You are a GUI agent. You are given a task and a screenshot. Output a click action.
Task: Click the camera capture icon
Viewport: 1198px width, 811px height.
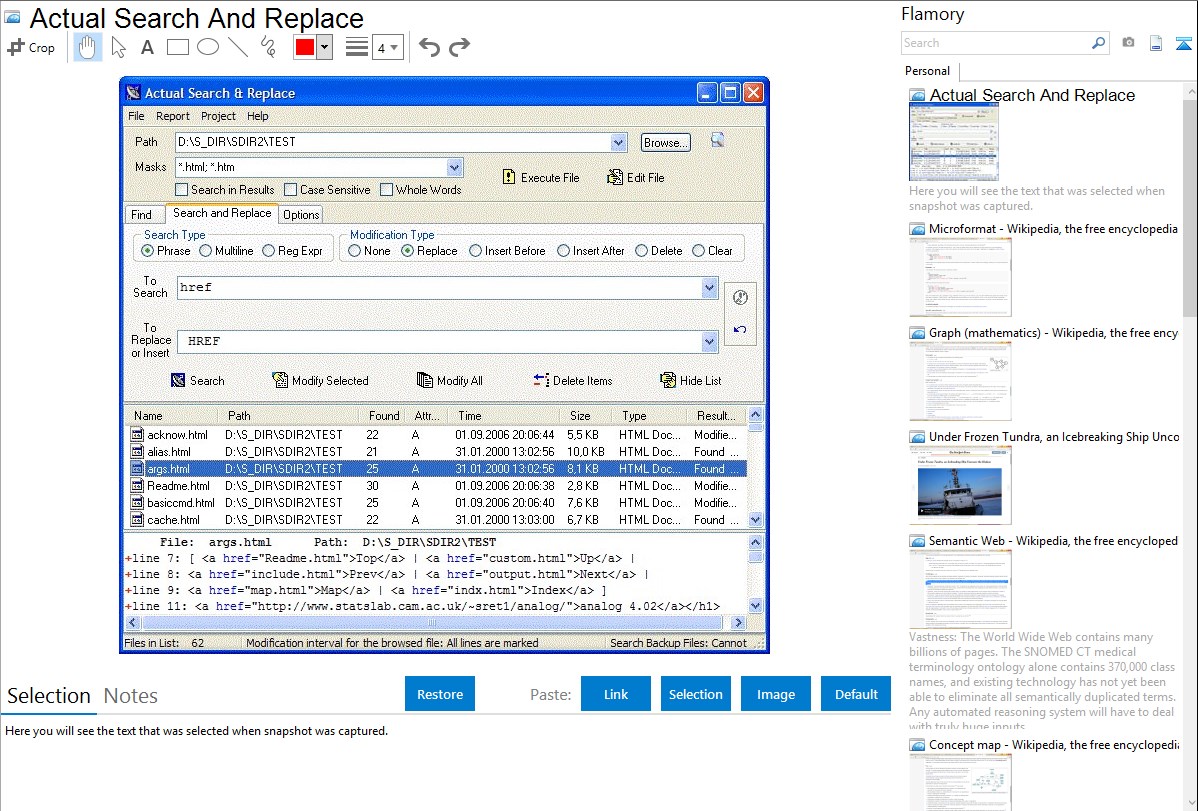[1128, 43]
